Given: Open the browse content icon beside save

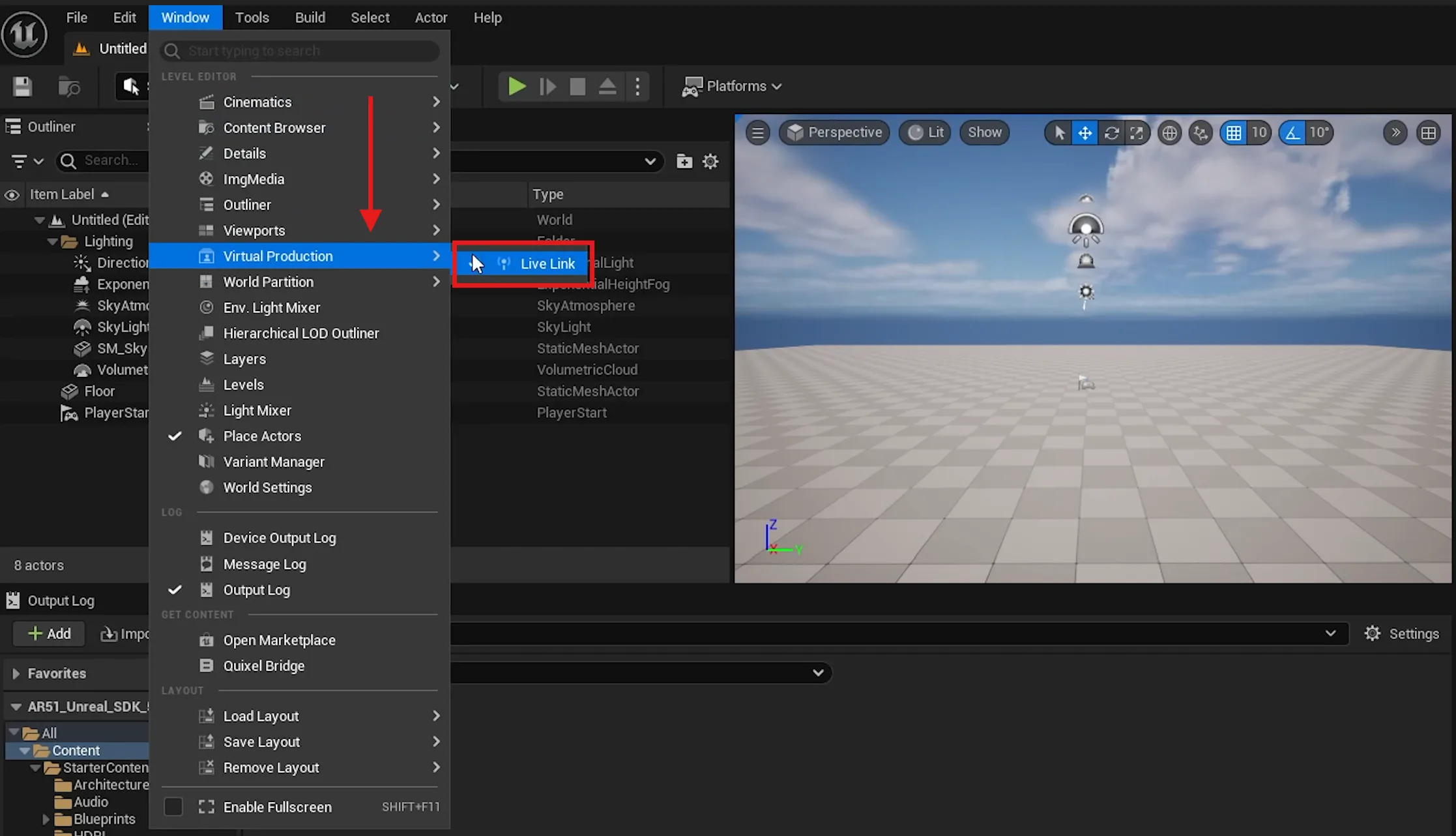Looking at the screenshot, I should pyautogui.click(x=68, y=86).
